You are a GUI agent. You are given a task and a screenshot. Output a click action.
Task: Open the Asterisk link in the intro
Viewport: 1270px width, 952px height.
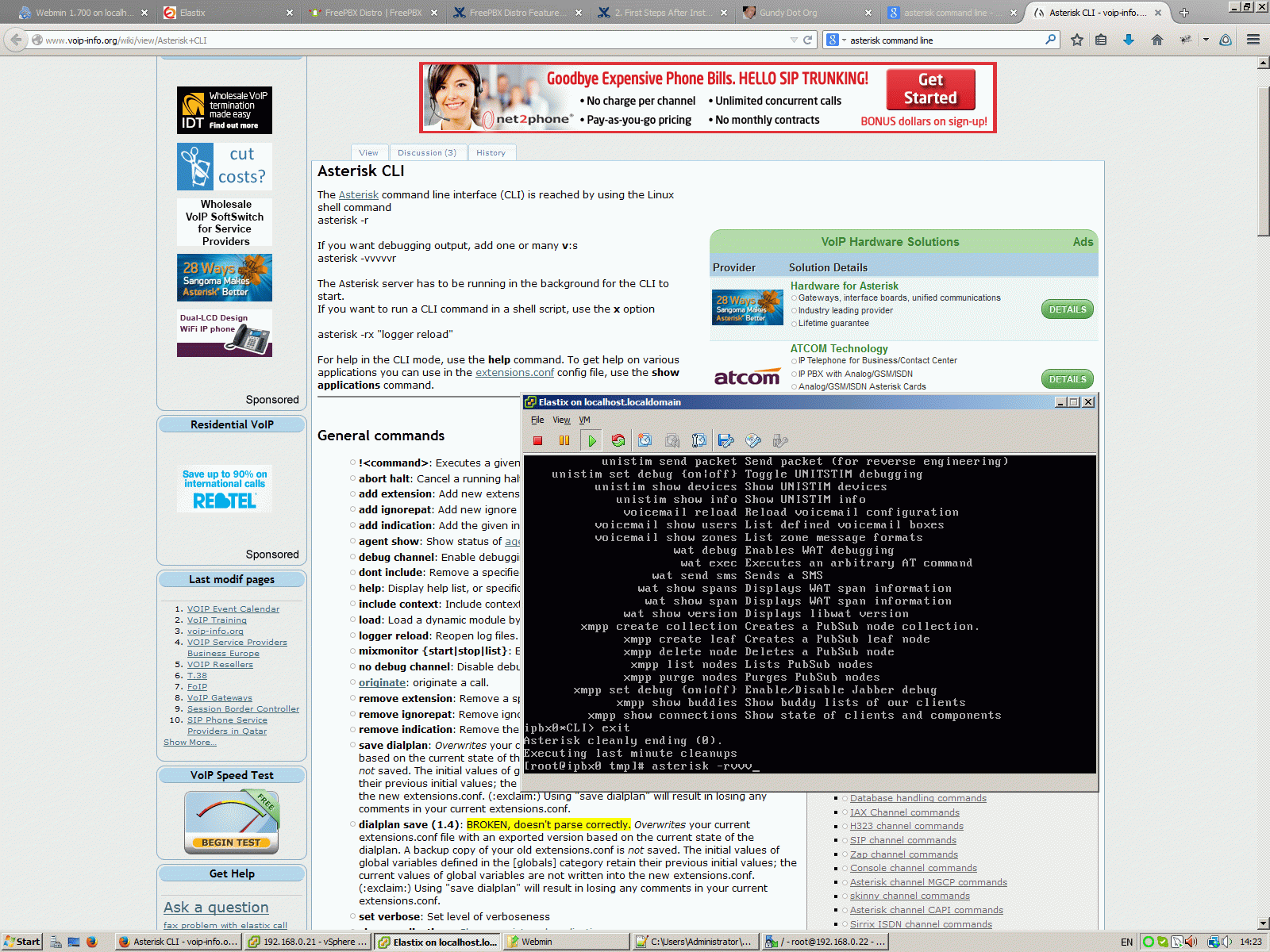coord(359,194)
